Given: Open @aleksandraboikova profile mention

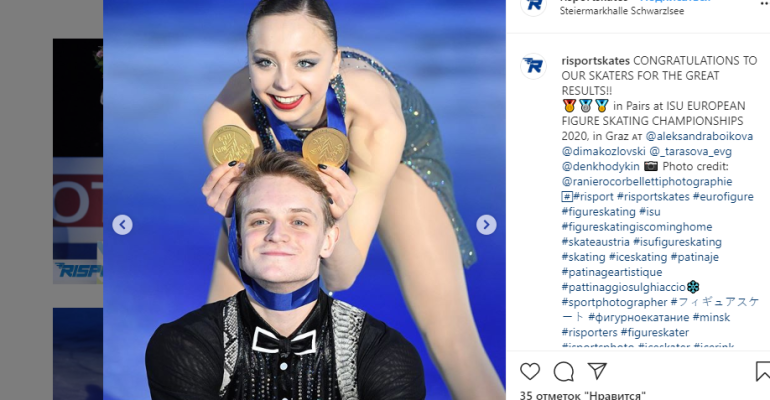Looking at the screenshot, I should (699, 136).
